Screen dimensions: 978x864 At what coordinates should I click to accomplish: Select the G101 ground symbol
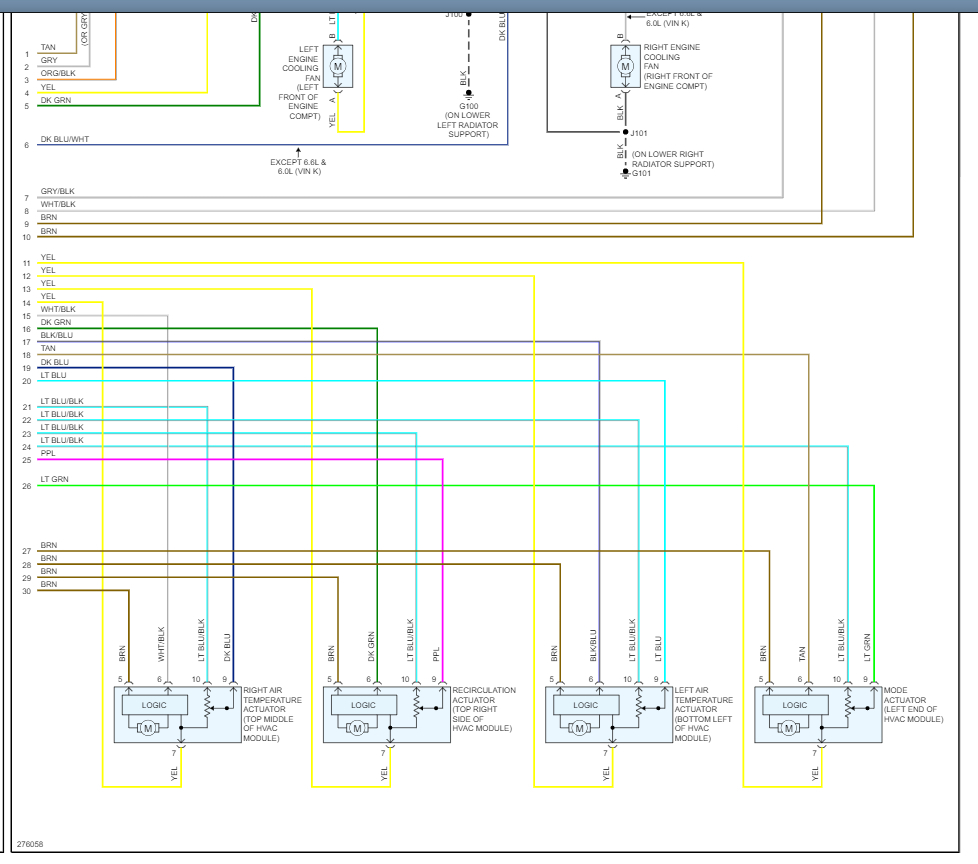click(x=626, y=173)
